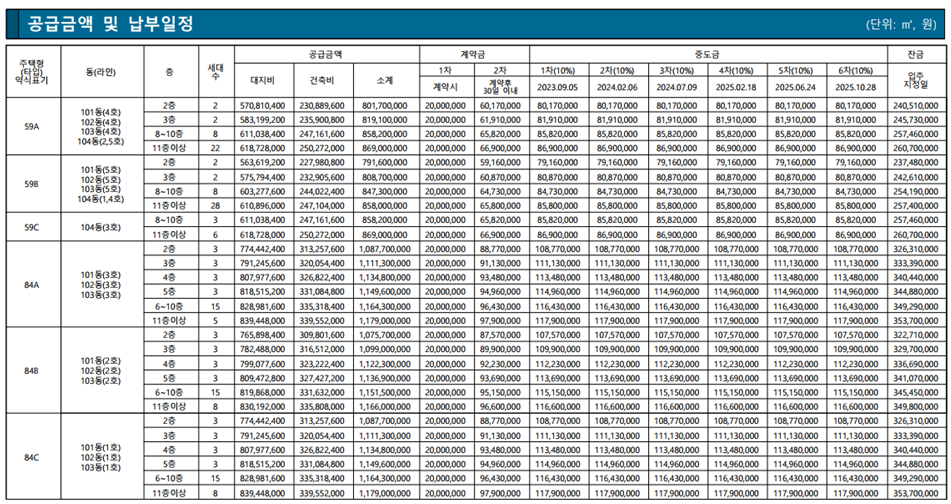Select the 59C housing type cell

tap(32, 227)
